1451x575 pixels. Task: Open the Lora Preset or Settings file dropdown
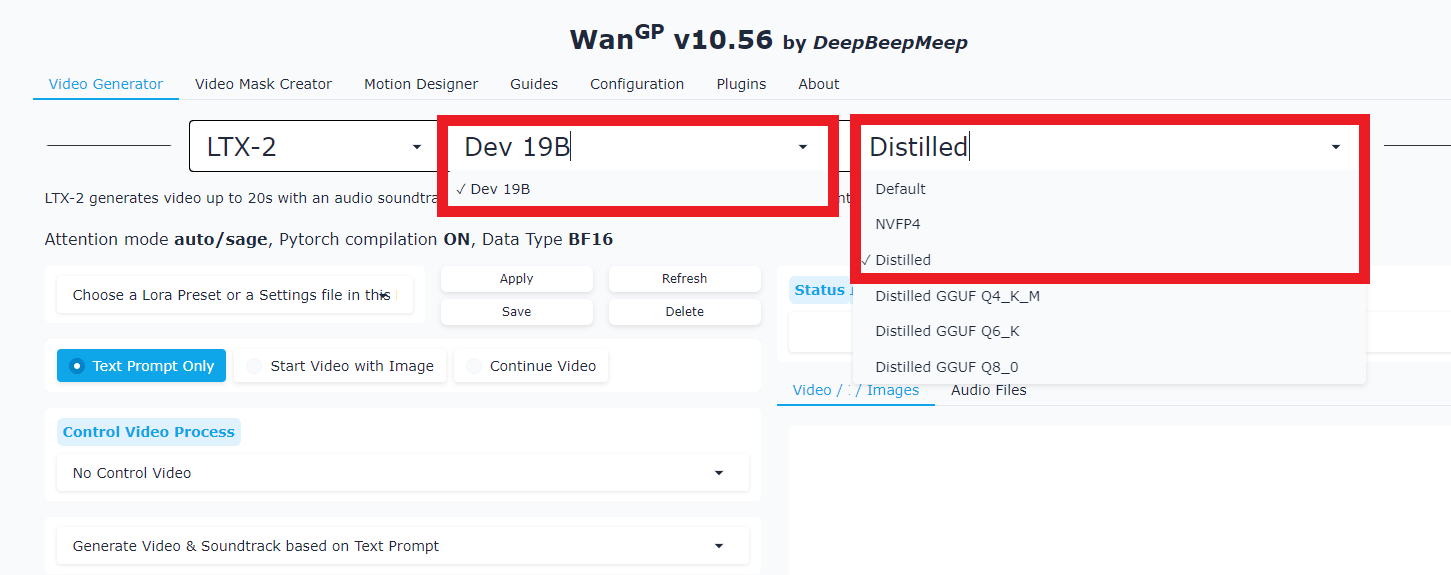[x=235, y=295]
